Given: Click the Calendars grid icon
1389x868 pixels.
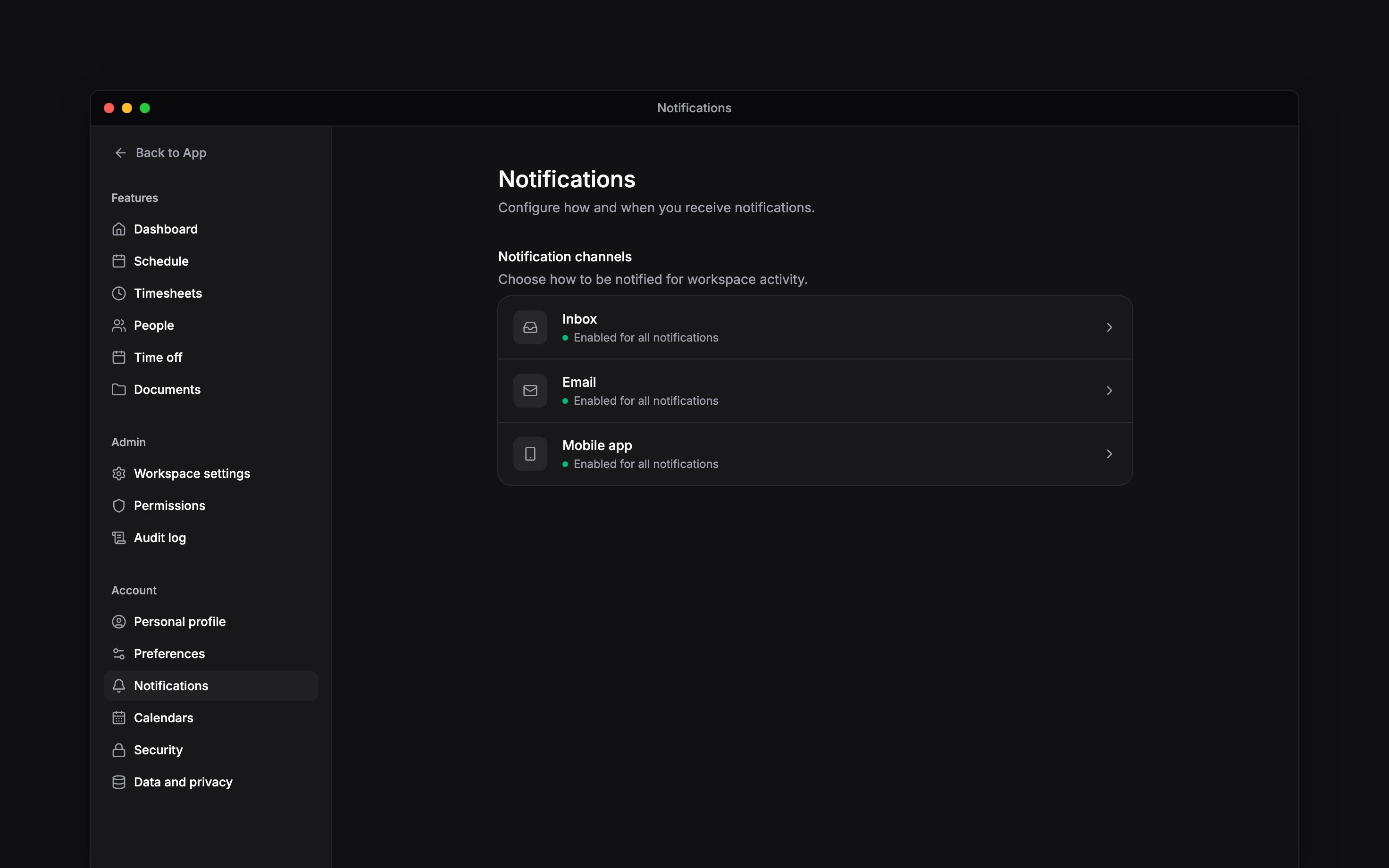Looking at the screenshot, I should 119,718.
